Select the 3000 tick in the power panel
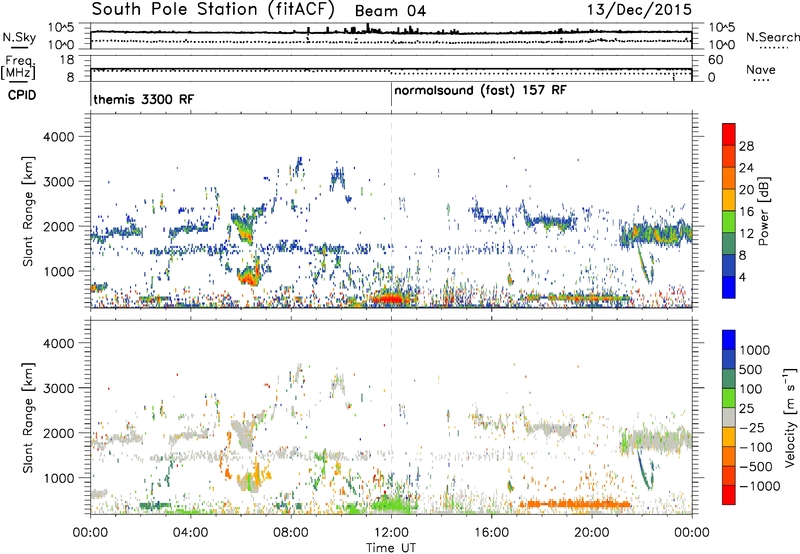This screenshot has height=554, width=800. click(x=58, y=182)
